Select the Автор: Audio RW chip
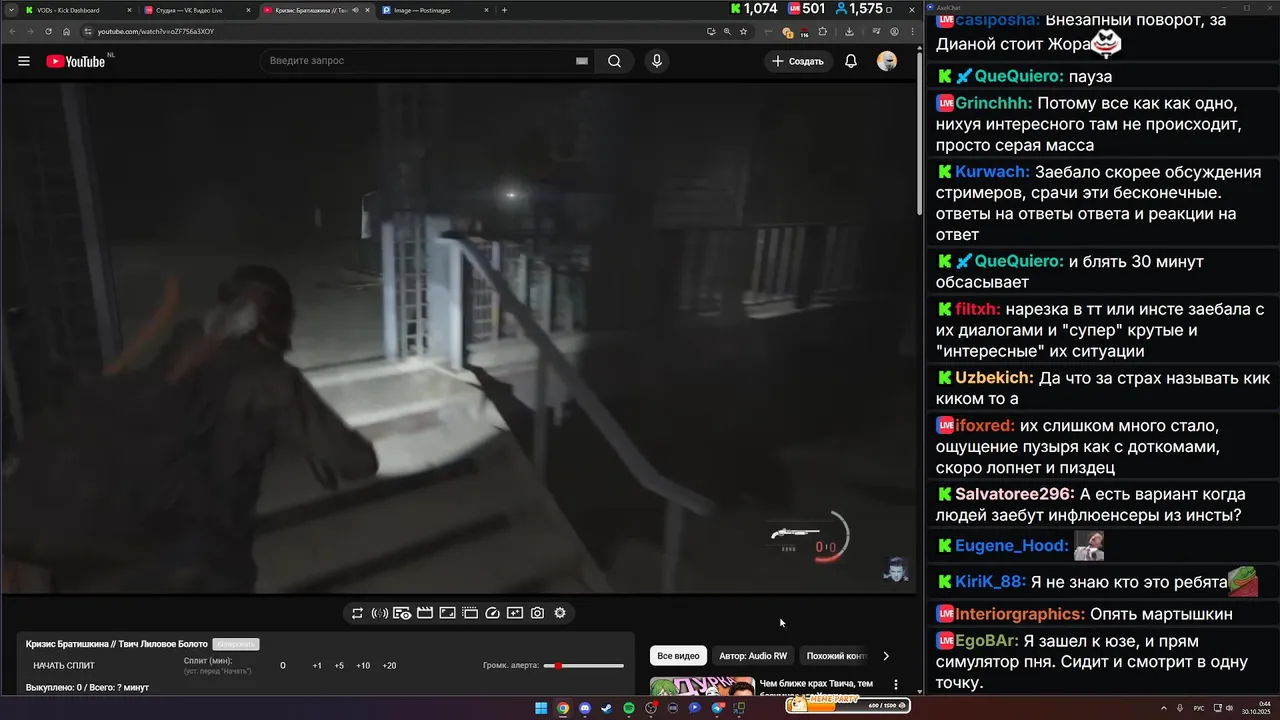Image resolution: width=1280 pixels, height=720 pixels. (x=753, y=656)
